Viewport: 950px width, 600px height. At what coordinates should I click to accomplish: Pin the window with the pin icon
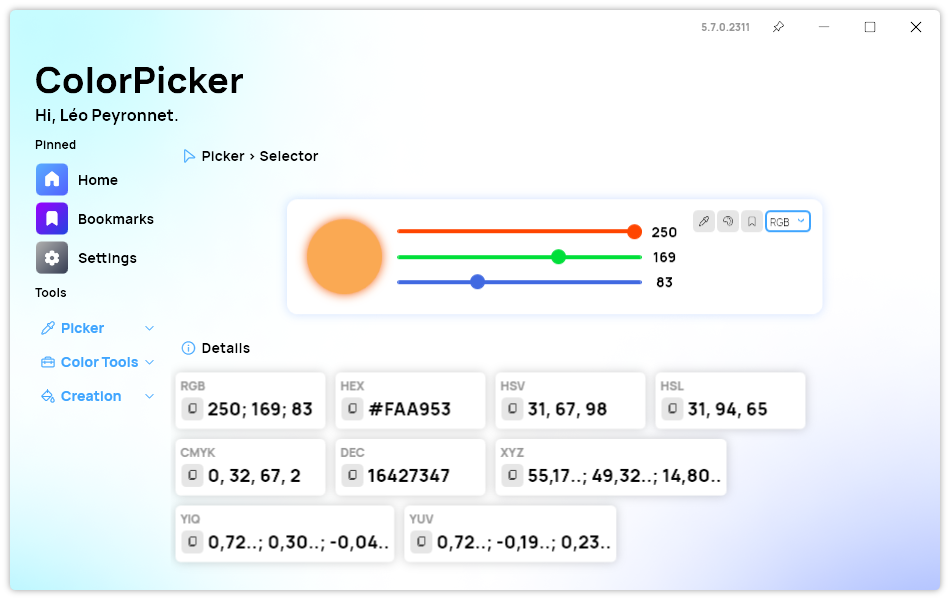click(778, 27)
